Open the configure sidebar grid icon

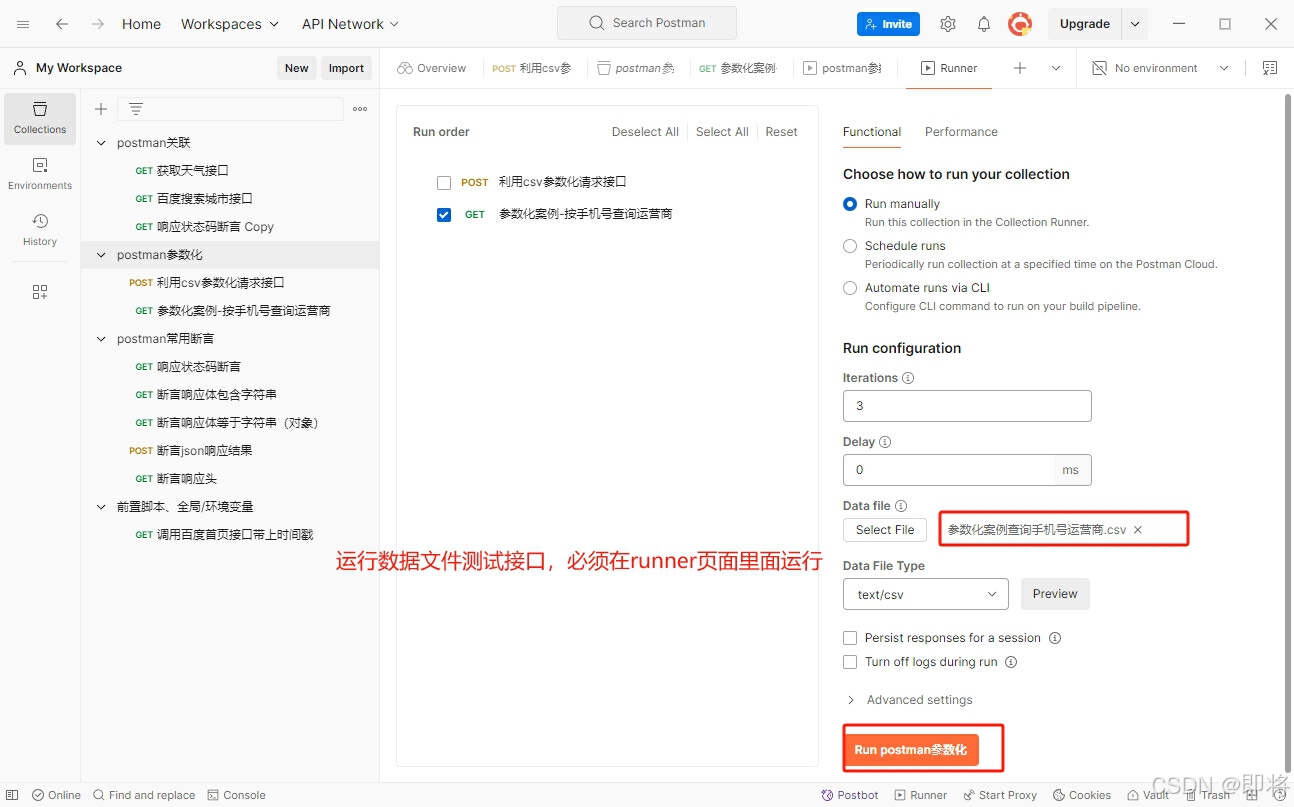tap(40, 292)
